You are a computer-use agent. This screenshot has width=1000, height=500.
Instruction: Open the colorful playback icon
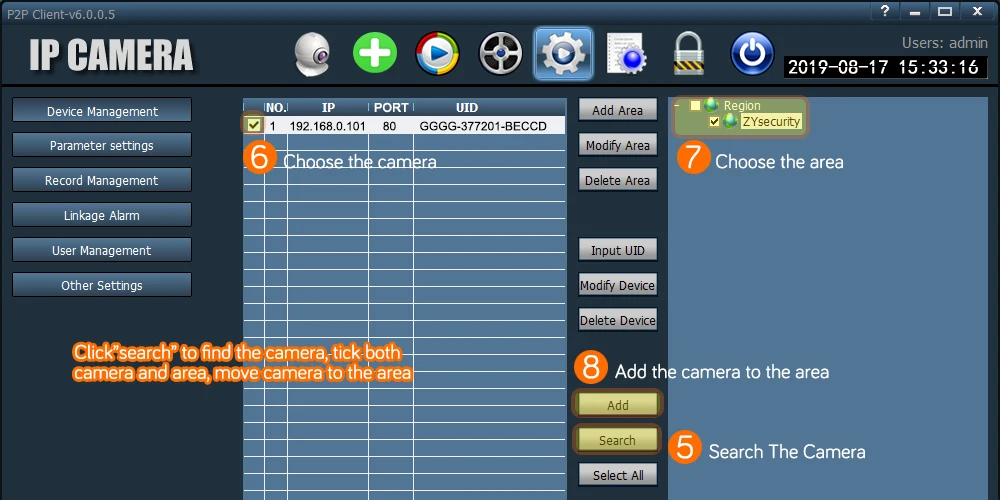click(438, 54)
